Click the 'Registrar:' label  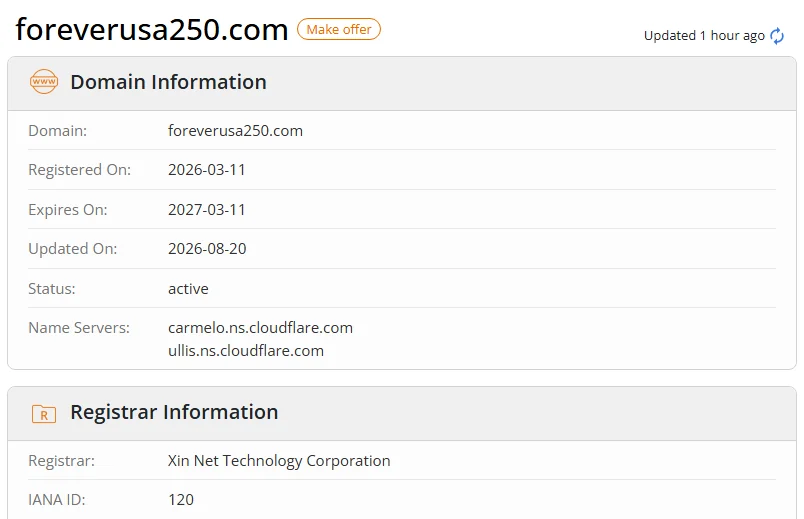point(62,461)
